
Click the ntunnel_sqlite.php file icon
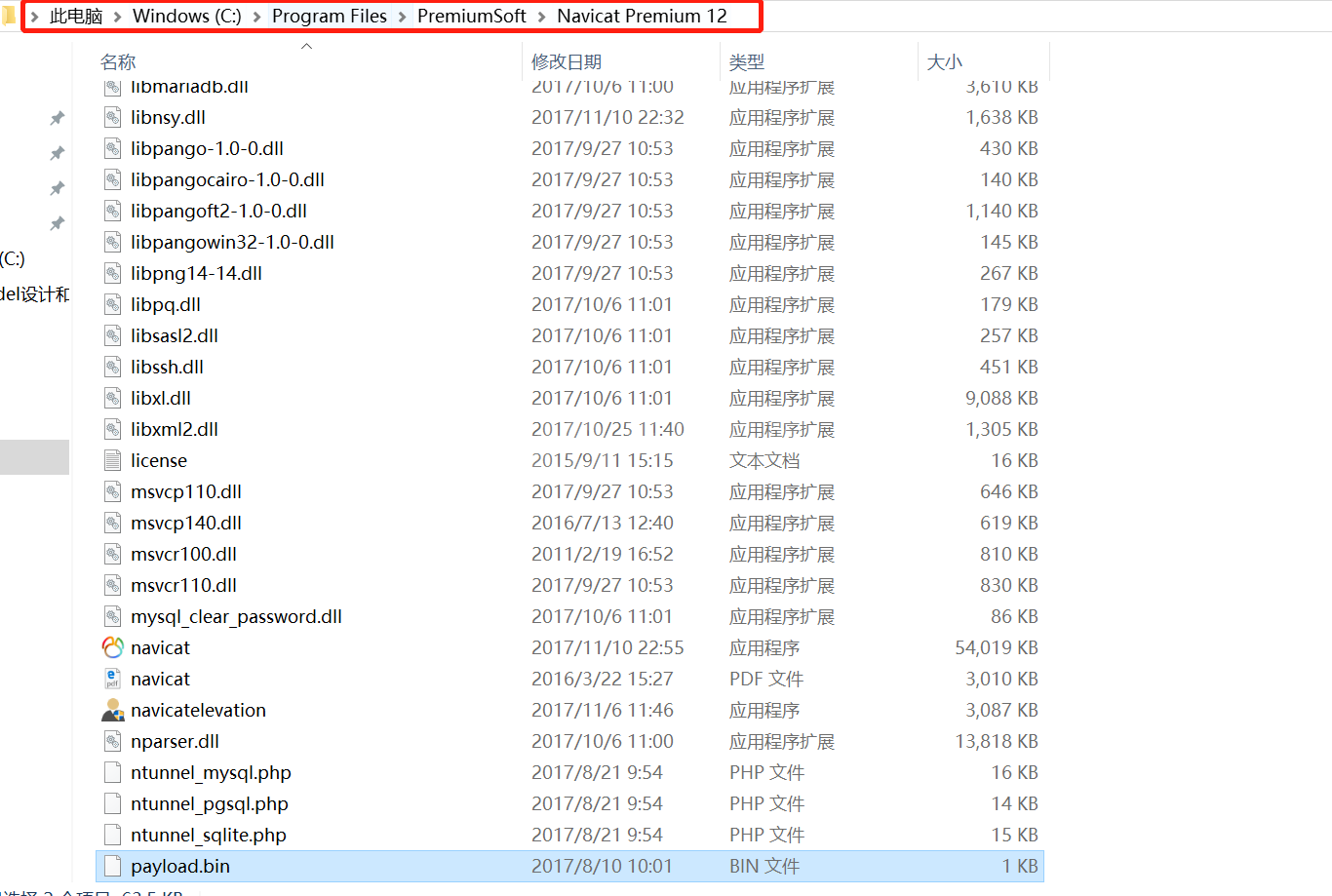tap(113, 835)
